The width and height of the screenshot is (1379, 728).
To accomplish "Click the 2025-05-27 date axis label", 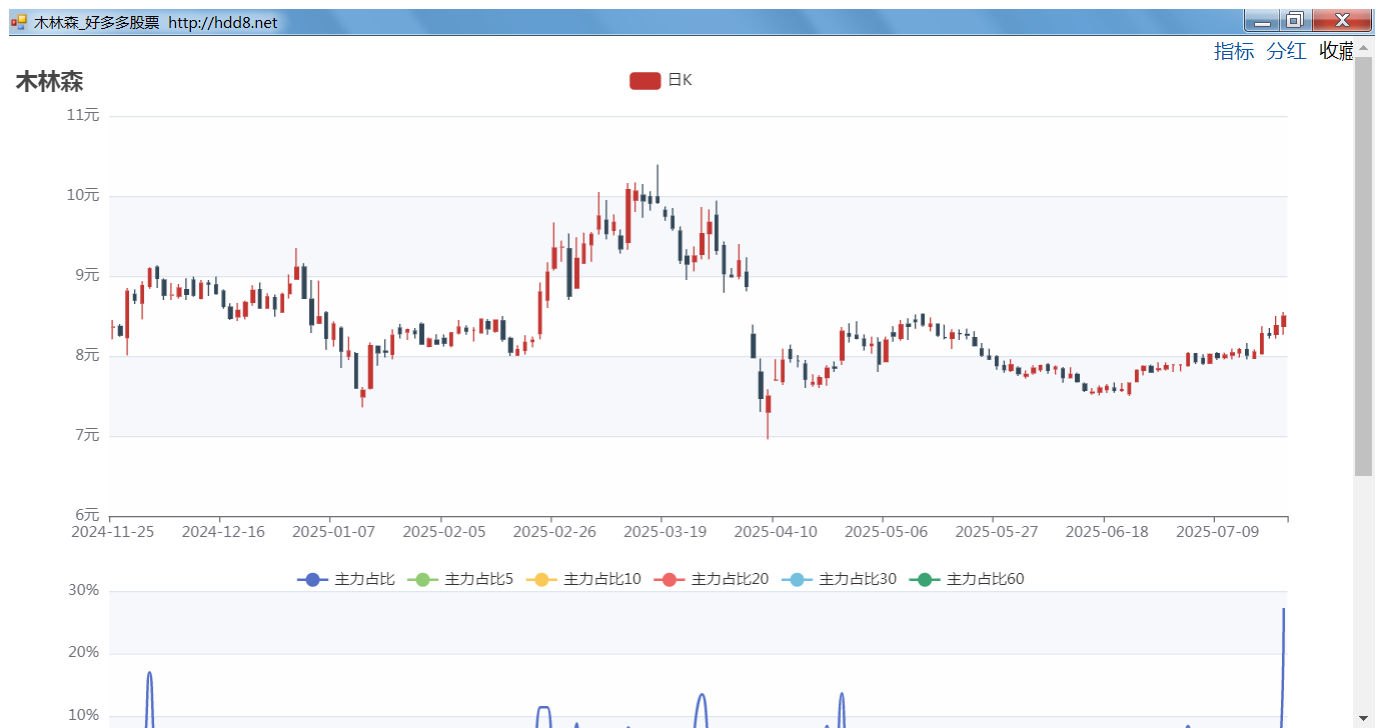I will (996, 531).
